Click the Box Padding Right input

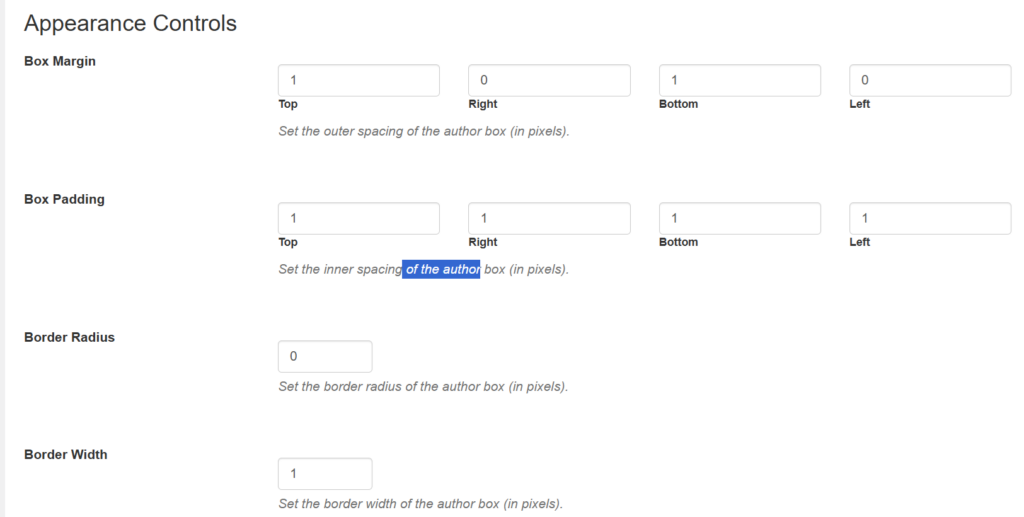point(549,218)
